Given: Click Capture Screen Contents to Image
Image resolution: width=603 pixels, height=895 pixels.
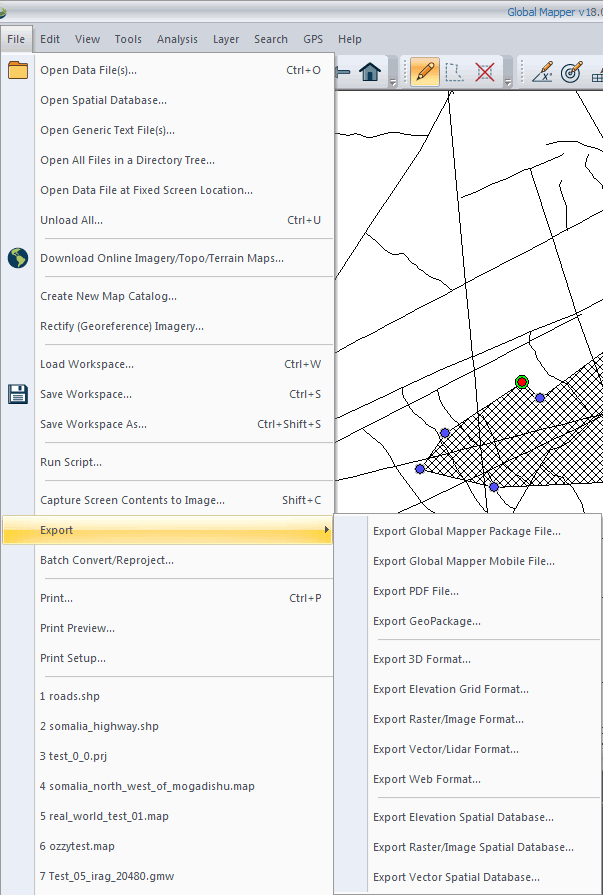Looking at the screenshot, I should click(132, 500).
